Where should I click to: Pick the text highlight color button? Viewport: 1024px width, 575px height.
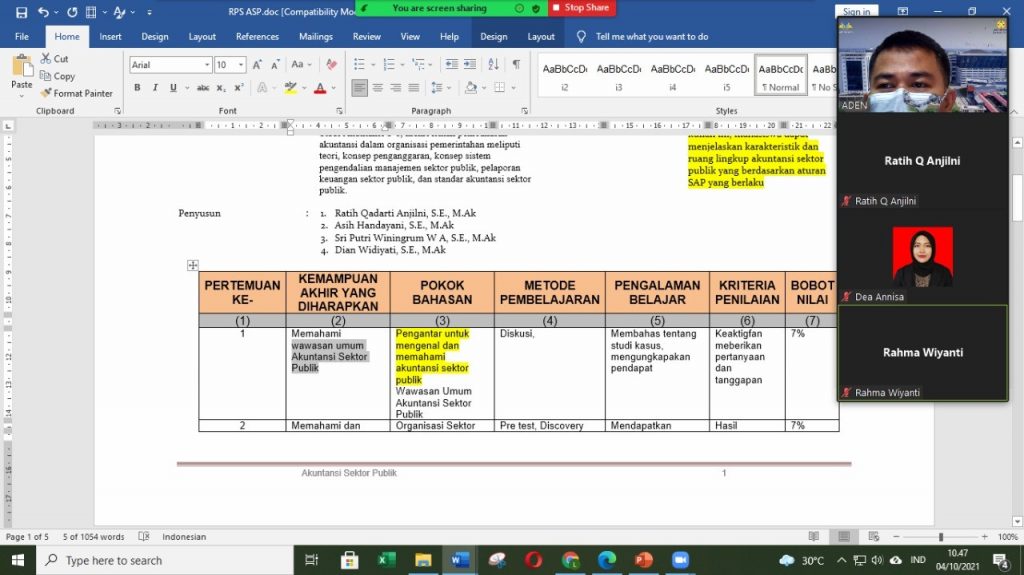point(291,88)
